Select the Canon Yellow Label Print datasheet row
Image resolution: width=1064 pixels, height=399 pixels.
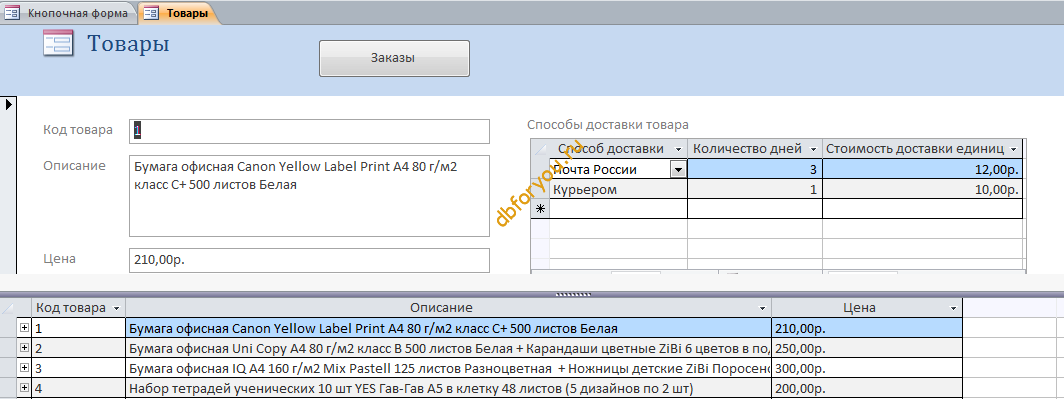tap(449, 328)
